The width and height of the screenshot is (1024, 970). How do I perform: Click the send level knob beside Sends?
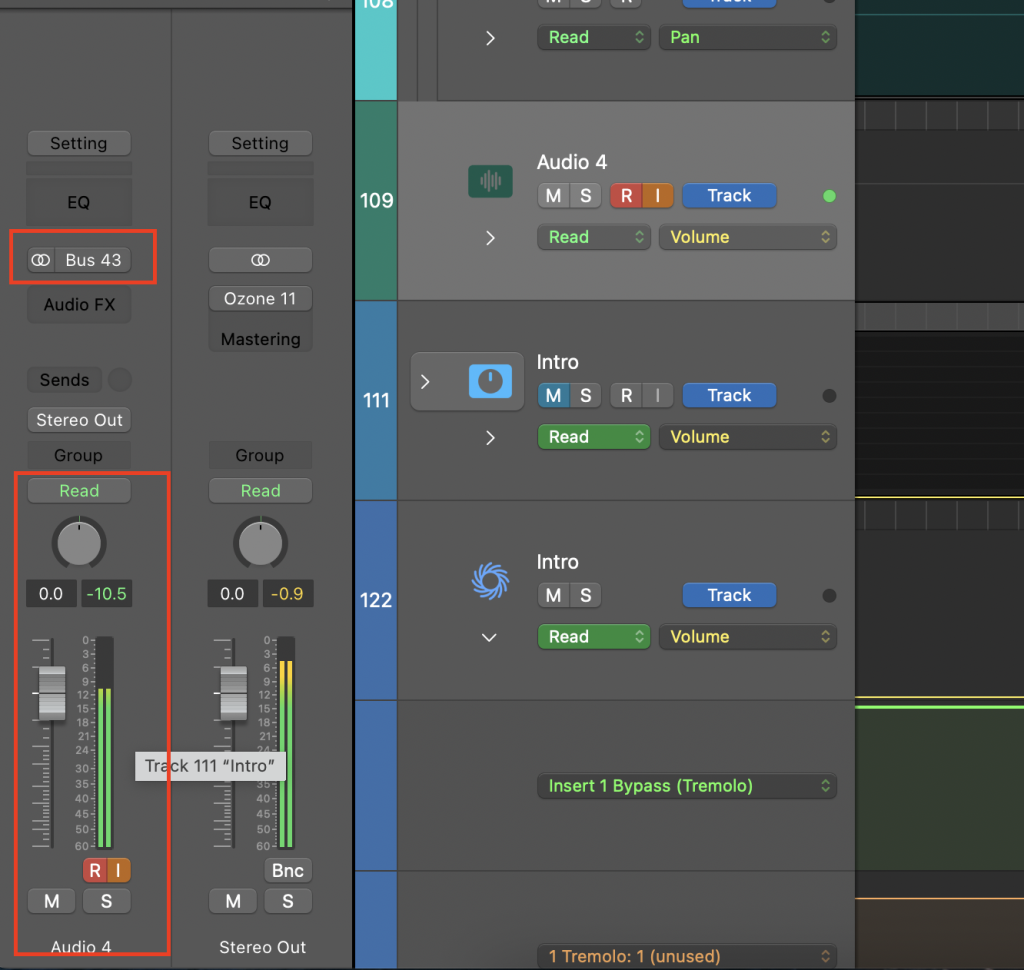point(120,380)
